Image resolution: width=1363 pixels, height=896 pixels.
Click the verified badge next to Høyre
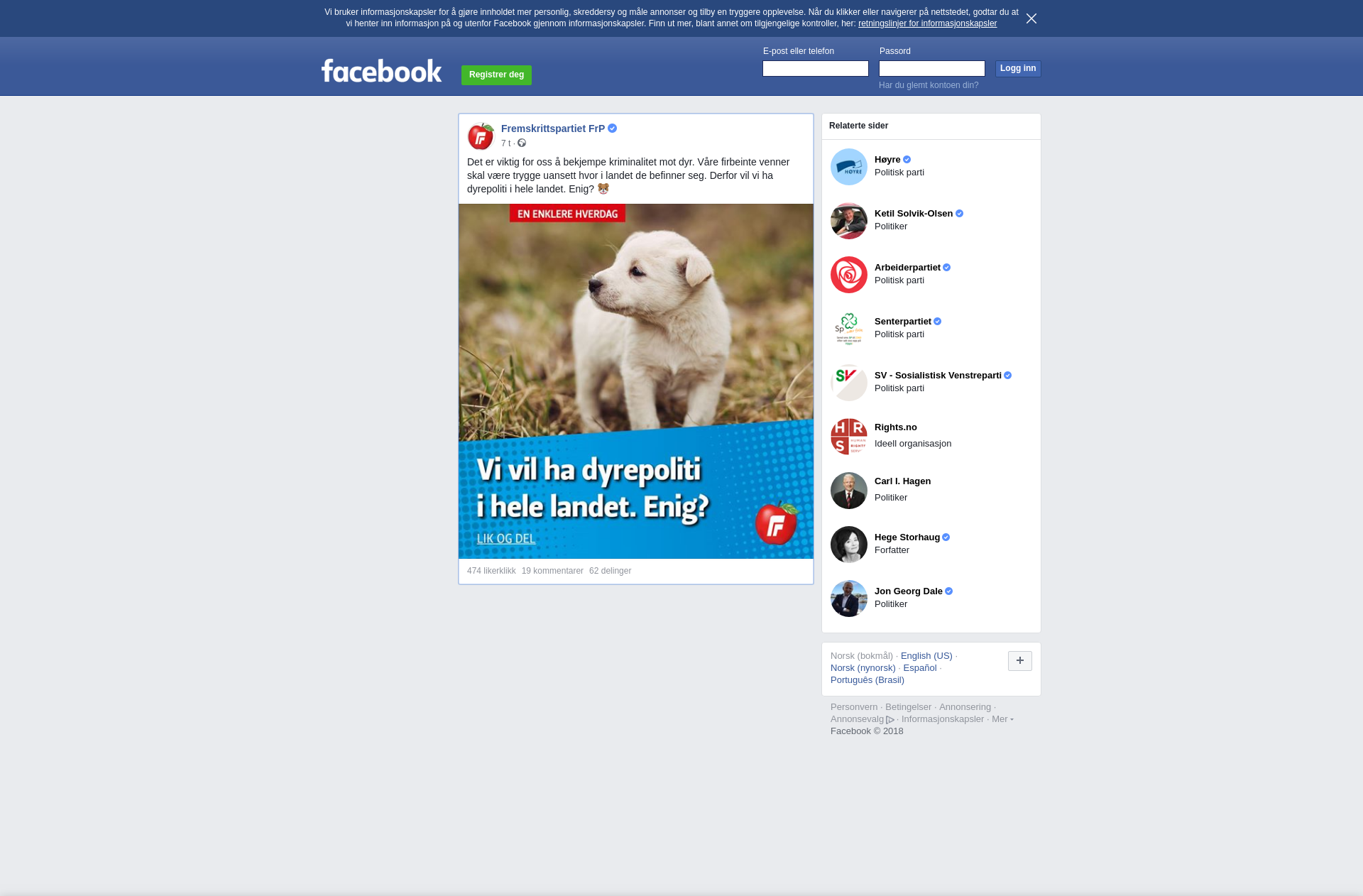(907, 160)
